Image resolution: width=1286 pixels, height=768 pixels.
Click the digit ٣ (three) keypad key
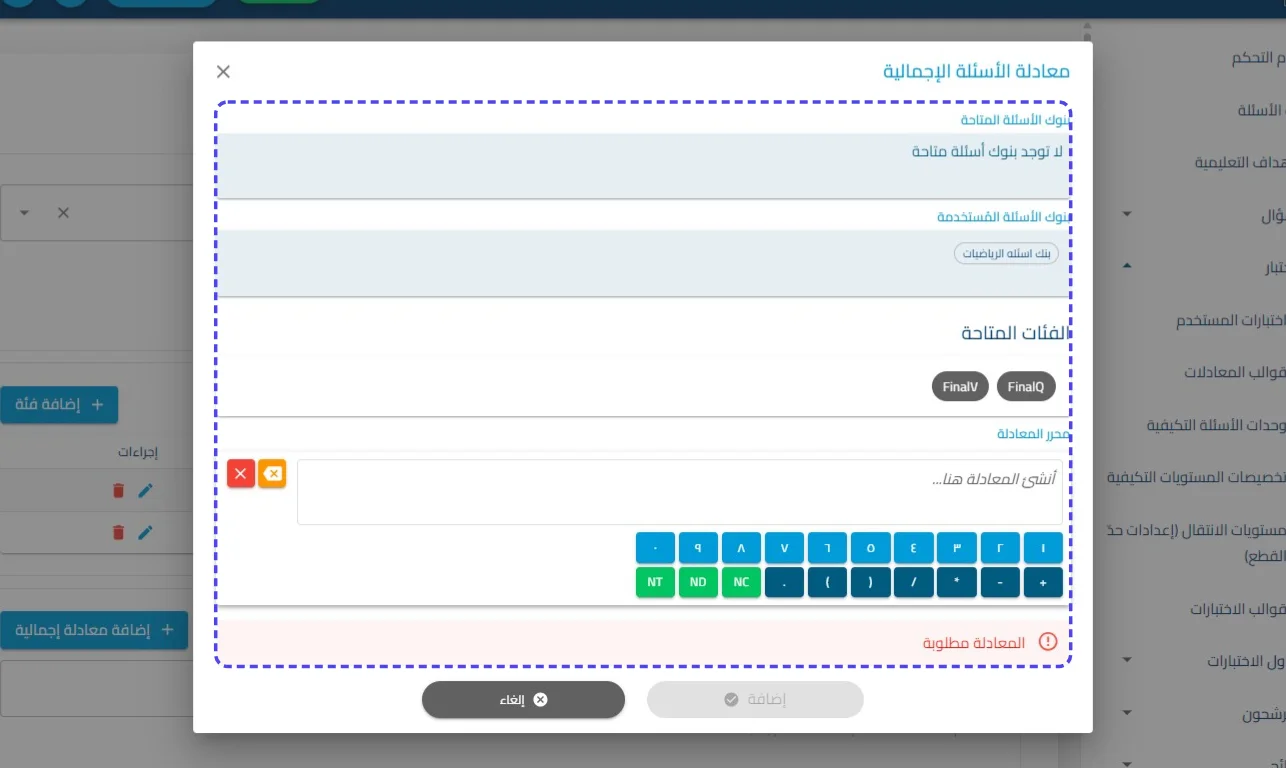click(957, 547)
